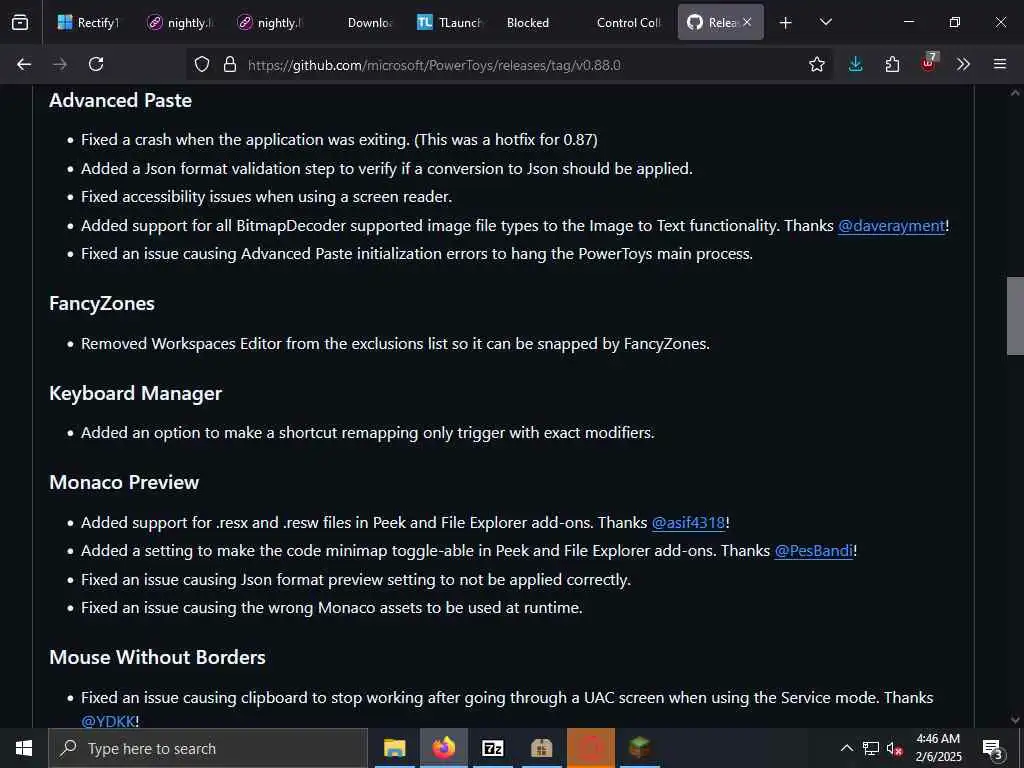1024x768 pixels.
Task: Click the taskbar search box
Action: coord(208,748)
